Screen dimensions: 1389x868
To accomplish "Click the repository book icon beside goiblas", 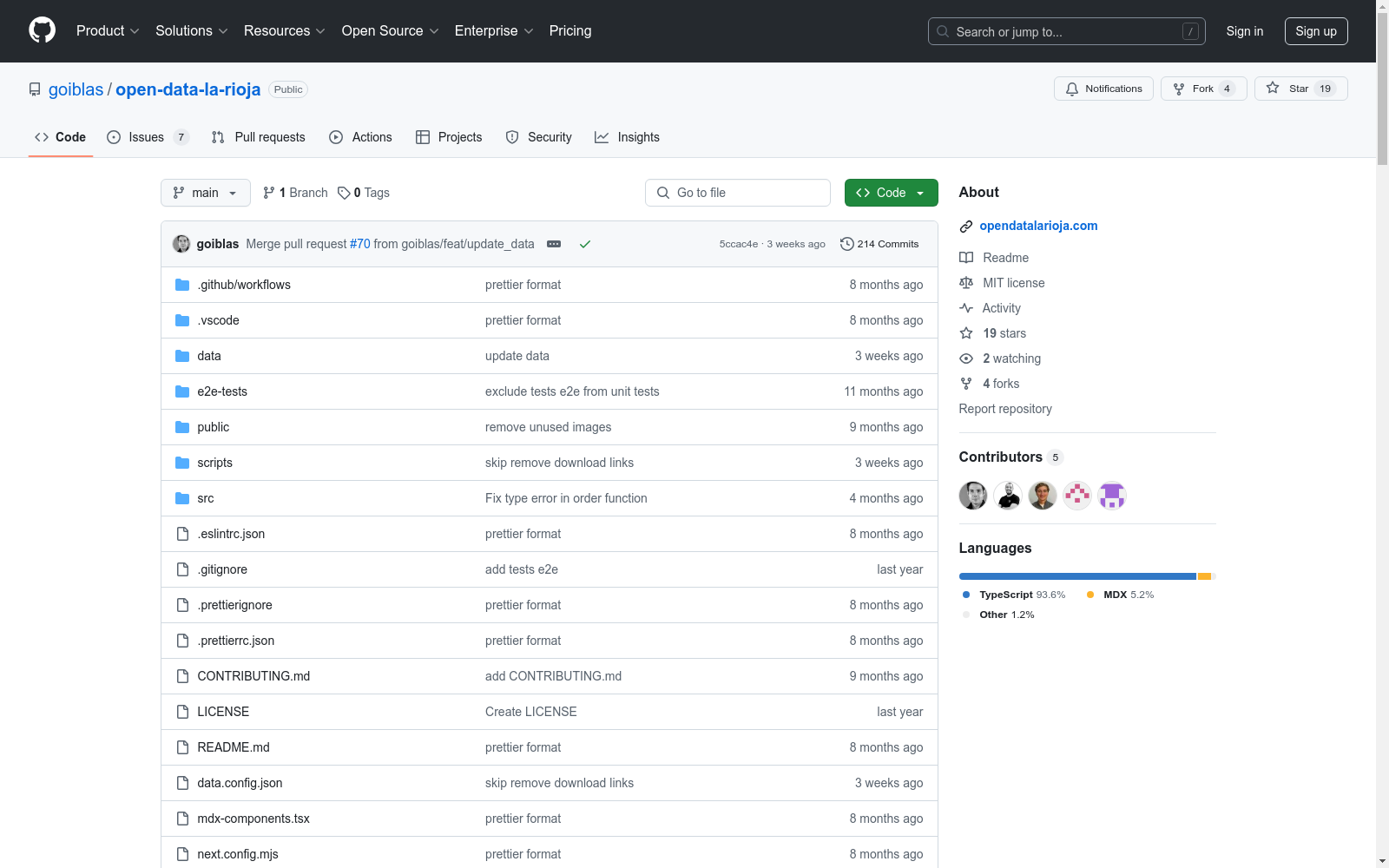I will click(x=35, y=89).
